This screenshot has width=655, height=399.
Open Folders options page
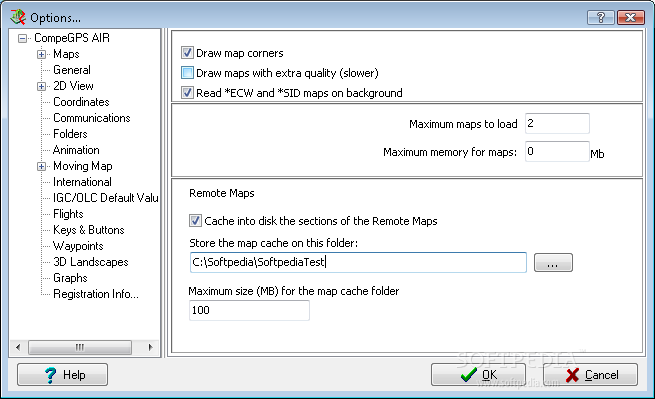tap(70, 134)
